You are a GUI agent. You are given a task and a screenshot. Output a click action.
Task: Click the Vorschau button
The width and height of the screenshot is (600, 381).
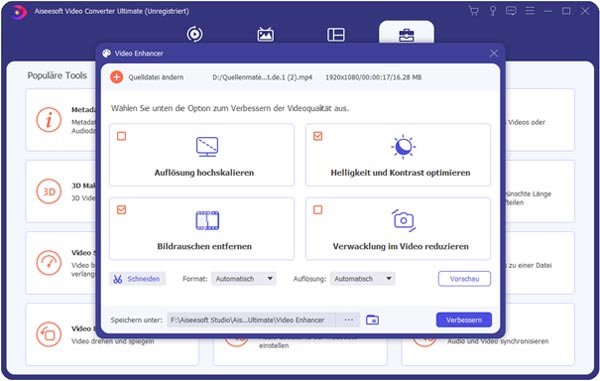[464, 279]
